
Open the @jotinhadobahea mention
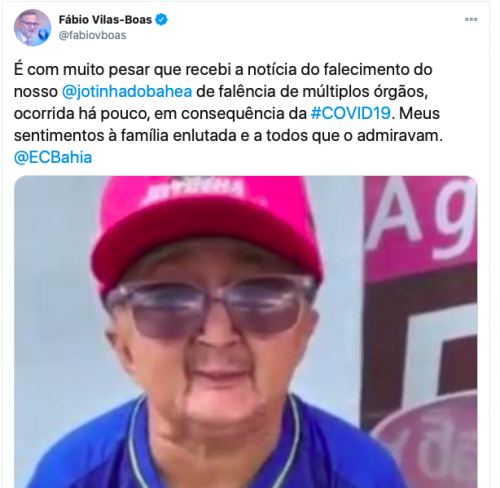pyautogui.click(x=127, y=91)
